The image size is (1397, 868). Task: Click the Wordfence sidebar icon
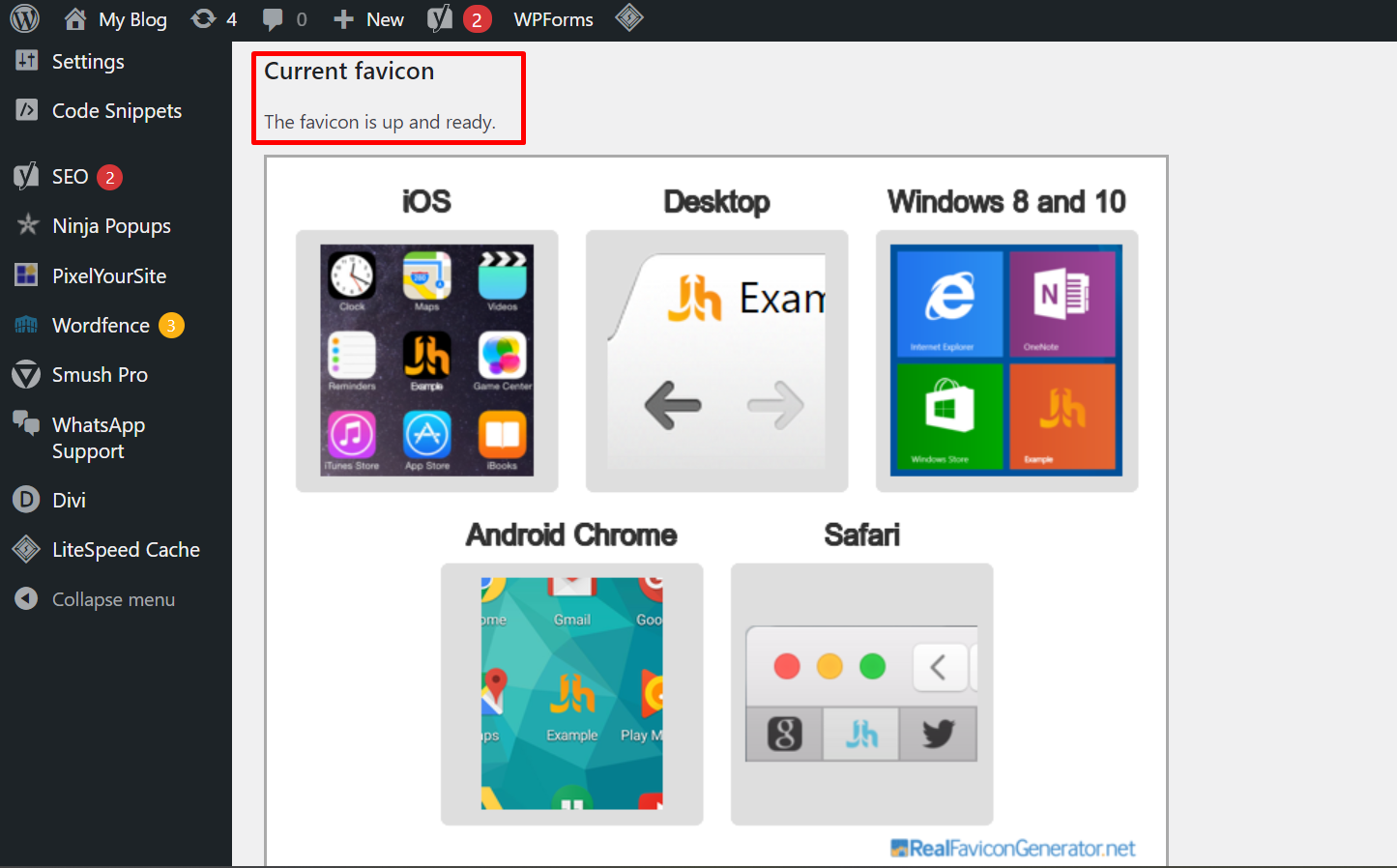27,325
